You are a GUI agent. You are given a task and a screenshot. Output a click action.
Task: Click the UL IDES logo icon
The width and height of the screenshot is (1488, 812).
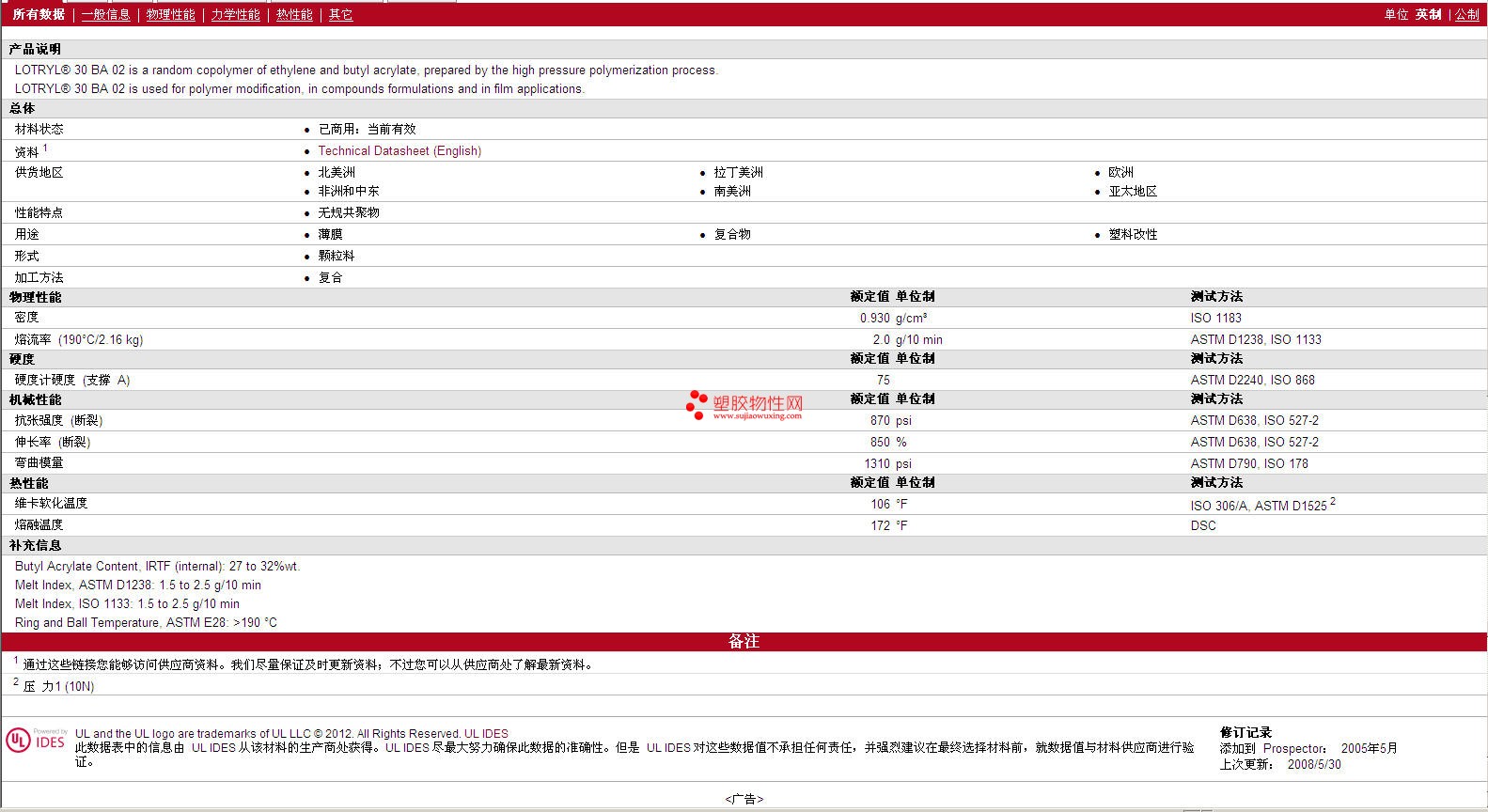tap(37, 741)
